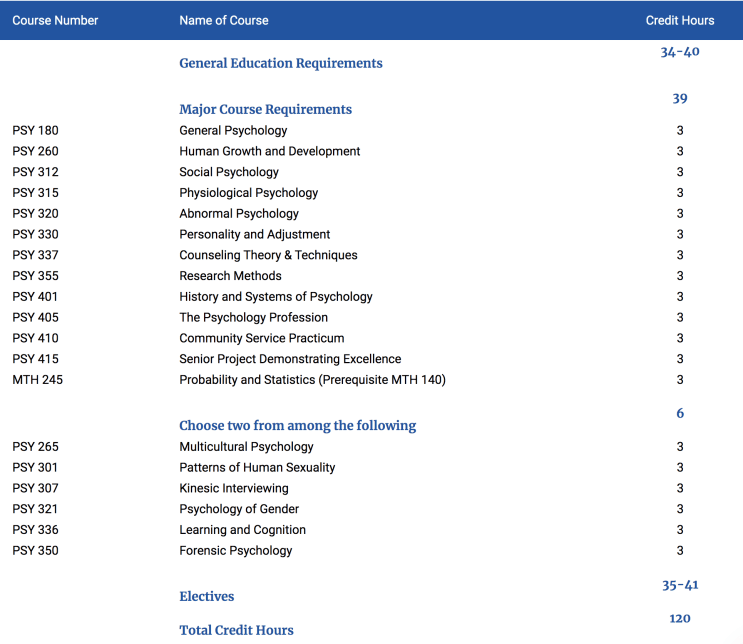Select the Social Psychology course
The width and height of the screenshot is (743, 644).
tap(229, 172)
